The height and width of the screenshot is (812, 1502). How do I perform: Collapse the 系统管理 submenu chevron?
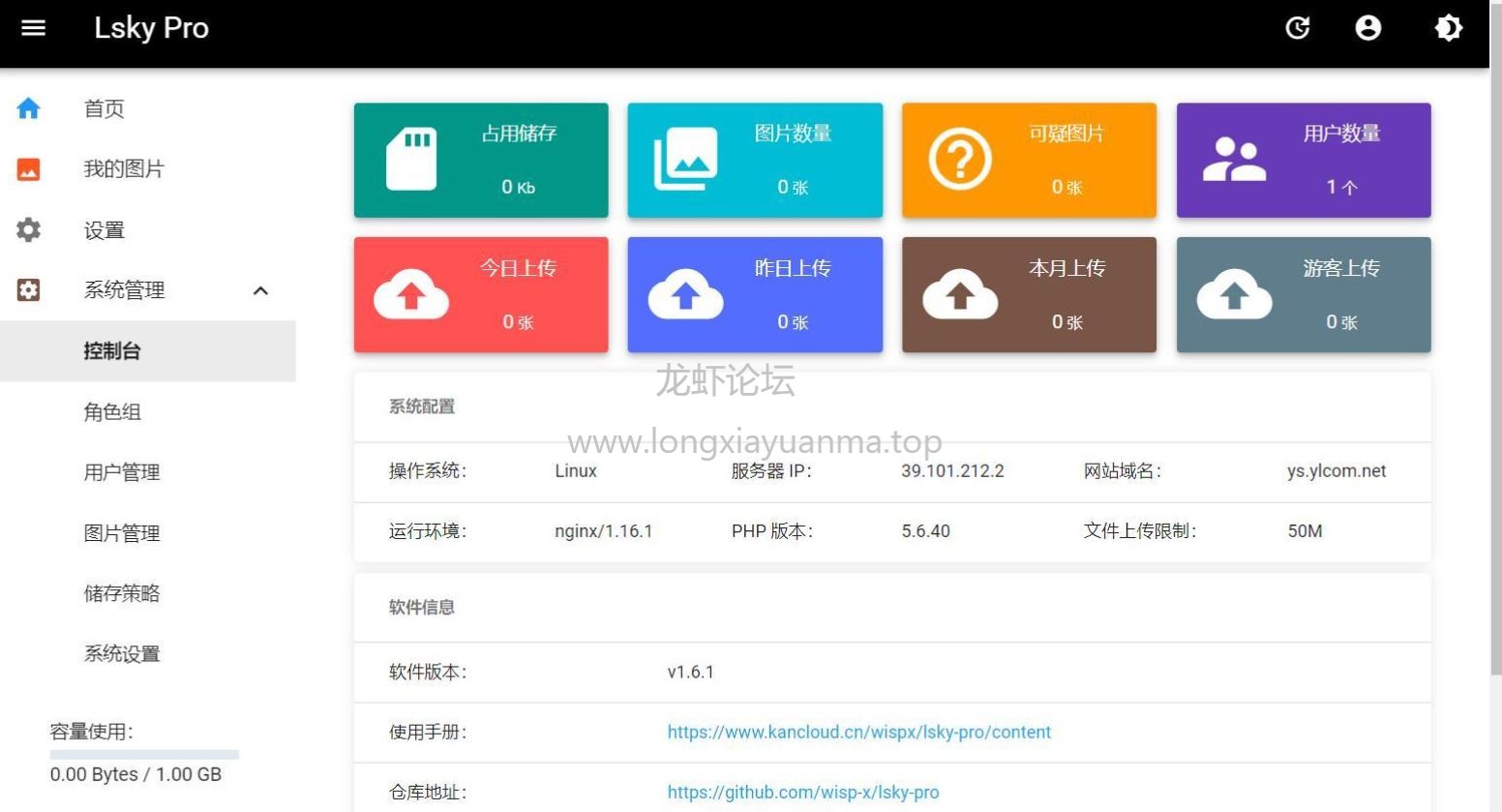pos(260,290)
